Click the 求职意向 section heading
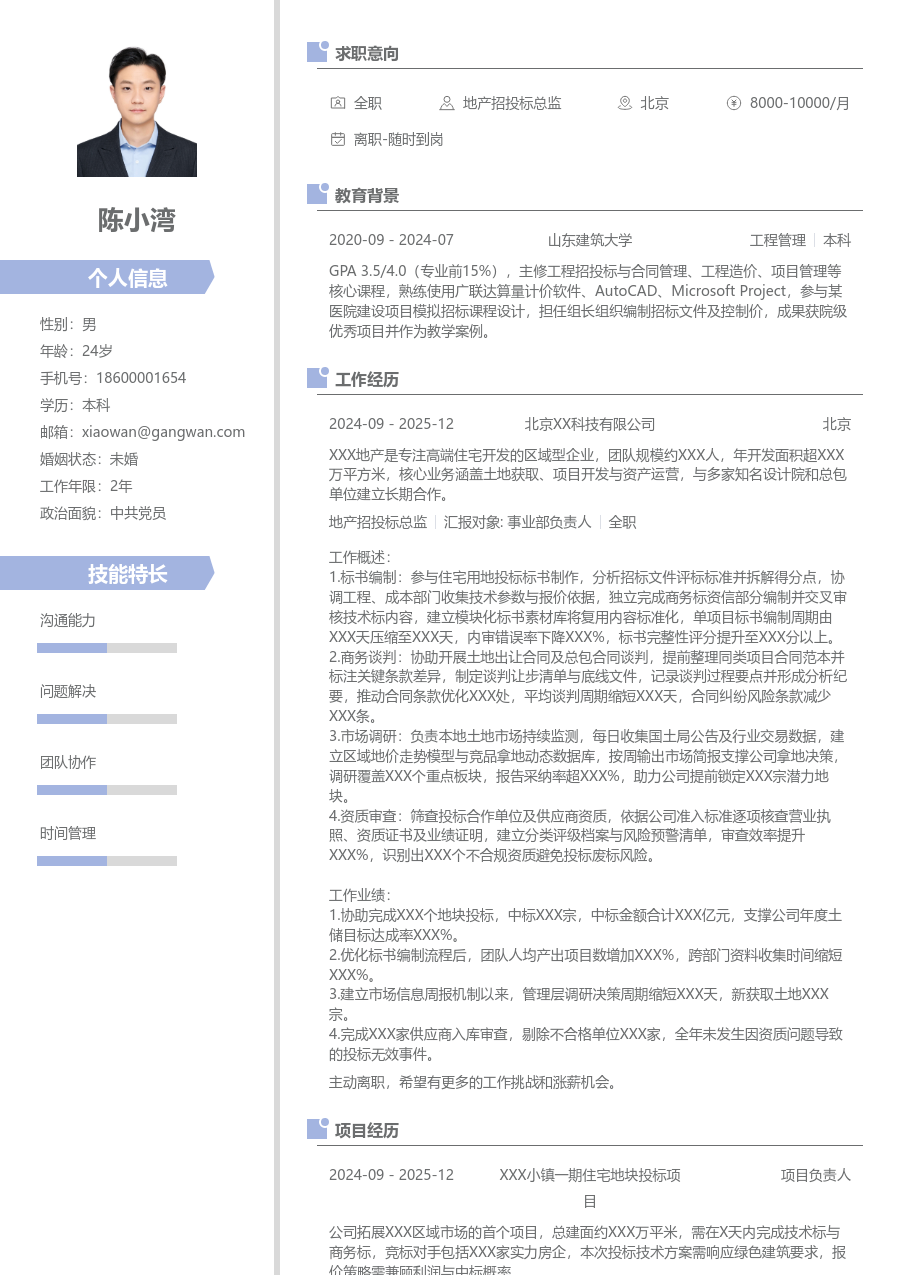 tap(367, 53)
